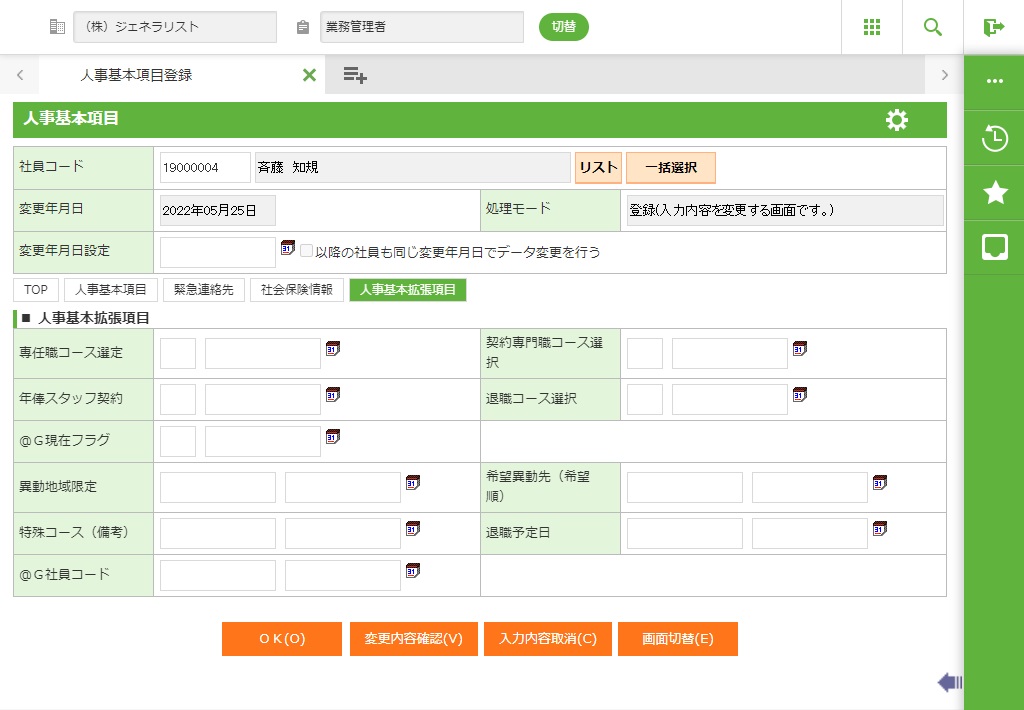Open the inbox tray icon in sidebar
The width and height of the screenshot is (1024, 710).
tap(994, 248)
